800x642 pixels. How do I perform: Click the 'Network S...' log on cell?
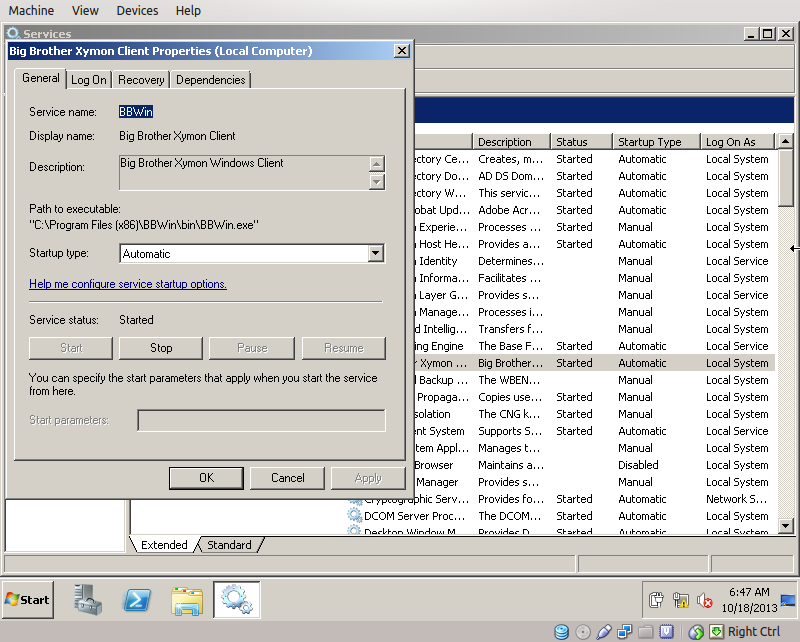(x=736, y=499)
